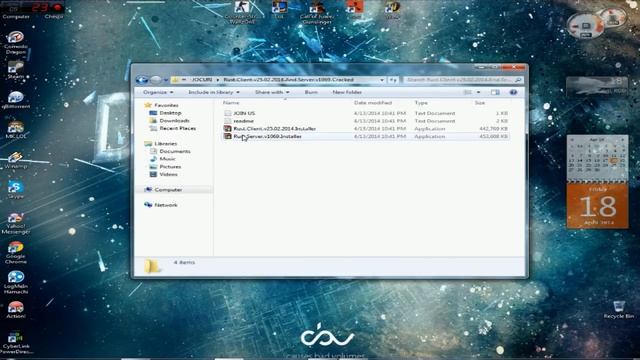Open the Explorer help icon
This screenshot has height=360, width=640.
click(x=513, y=92)
